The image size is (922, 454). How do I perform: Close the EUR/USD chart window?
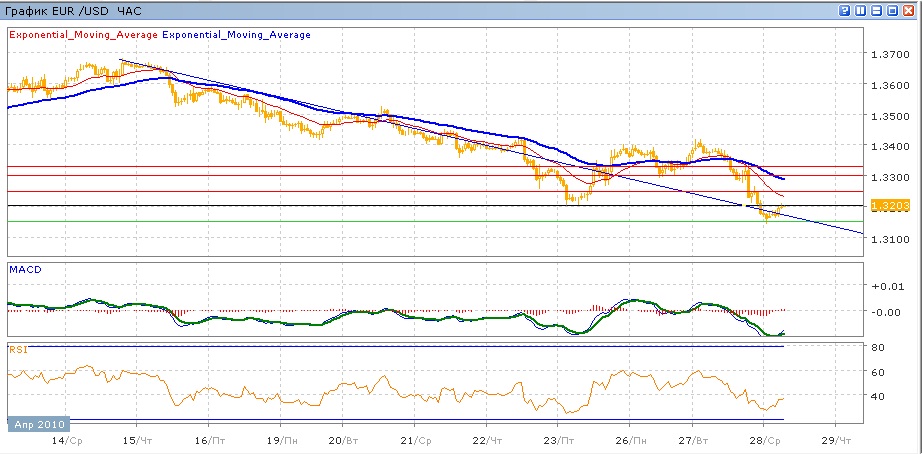point(909,10)
